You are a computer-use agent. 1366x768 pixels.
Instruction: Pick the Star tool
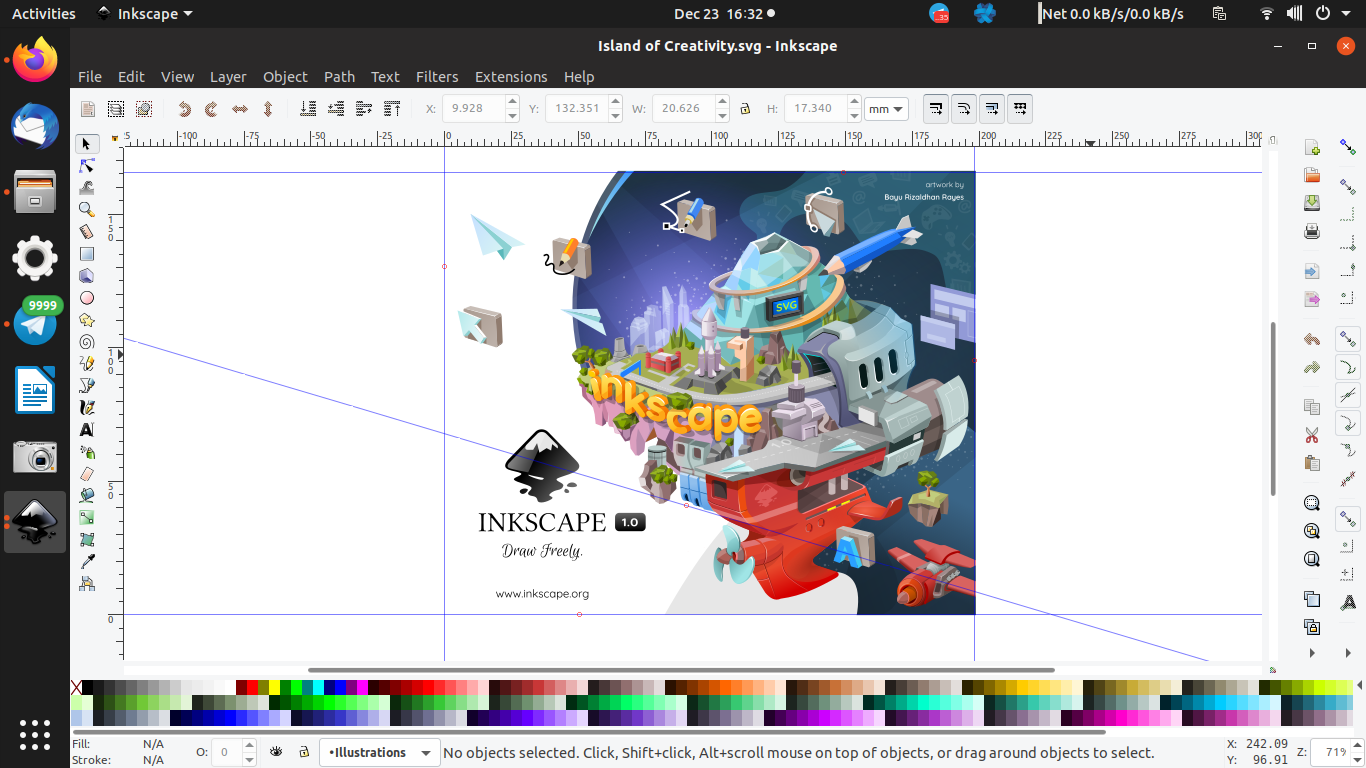coord(87,320)
